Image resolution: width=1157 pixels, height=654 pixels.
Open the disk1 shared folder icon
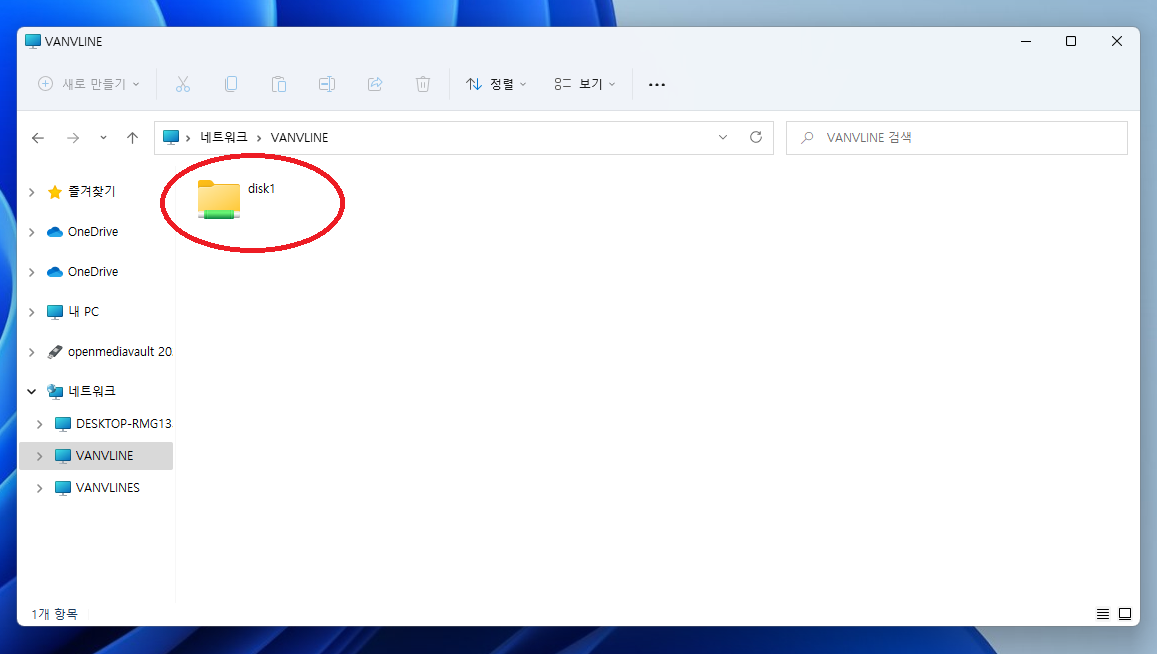click(x=218, y=199)
